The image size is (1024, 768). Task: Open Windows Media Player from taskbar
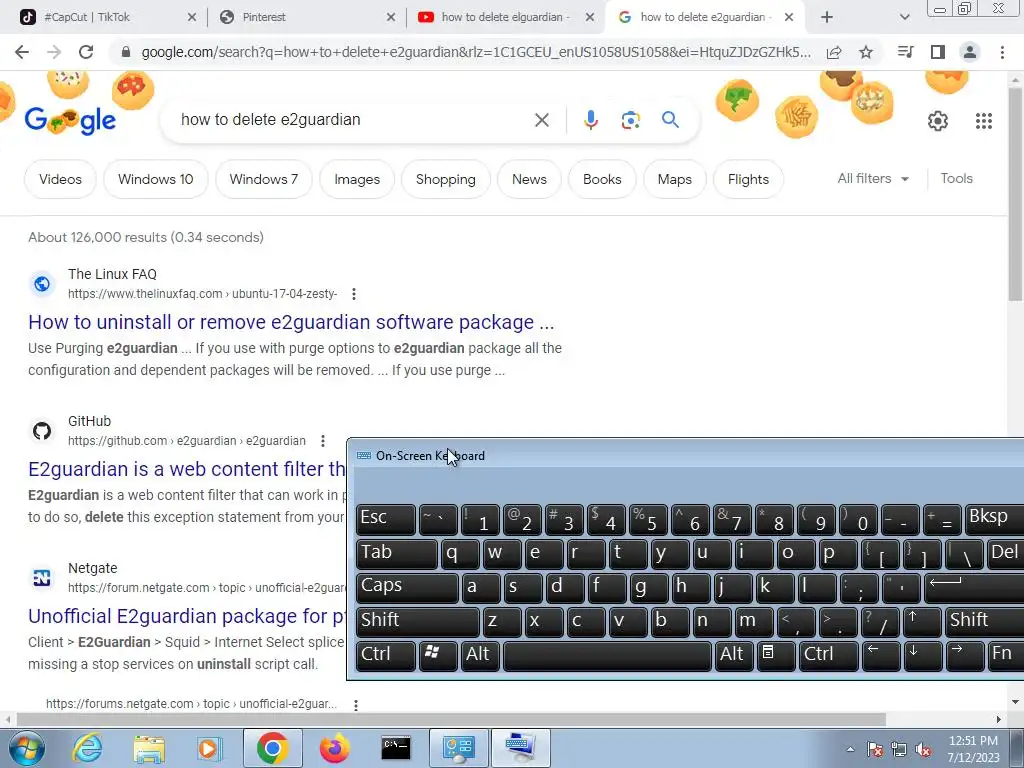tap(210, 748)
